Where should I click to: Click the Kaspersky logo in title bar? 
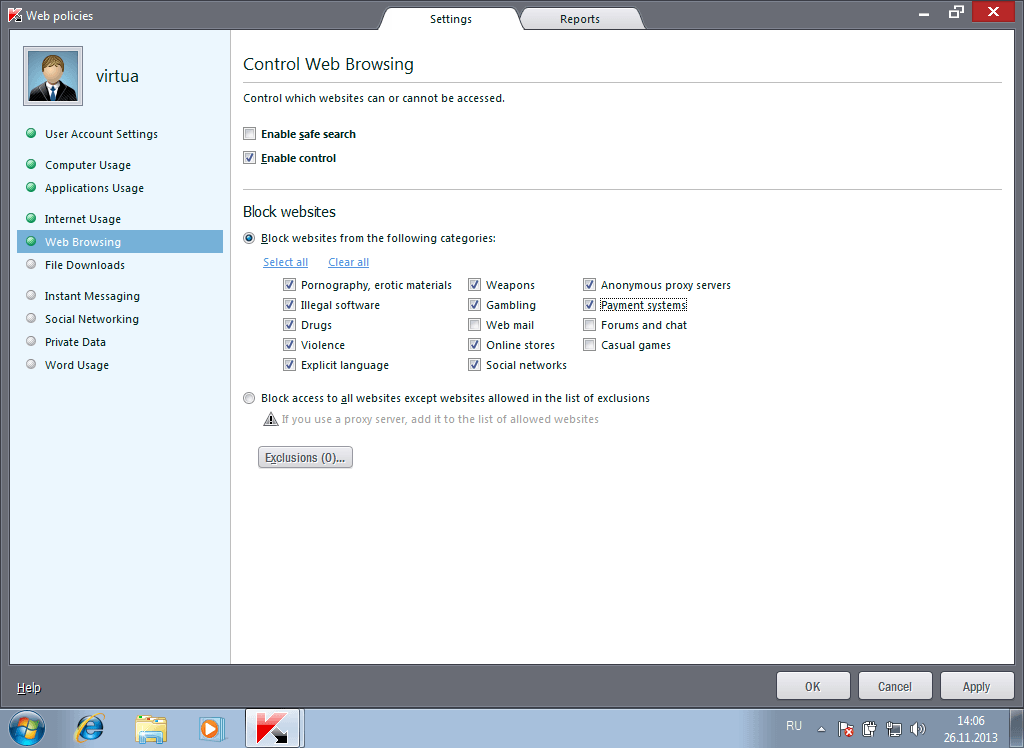15,15
